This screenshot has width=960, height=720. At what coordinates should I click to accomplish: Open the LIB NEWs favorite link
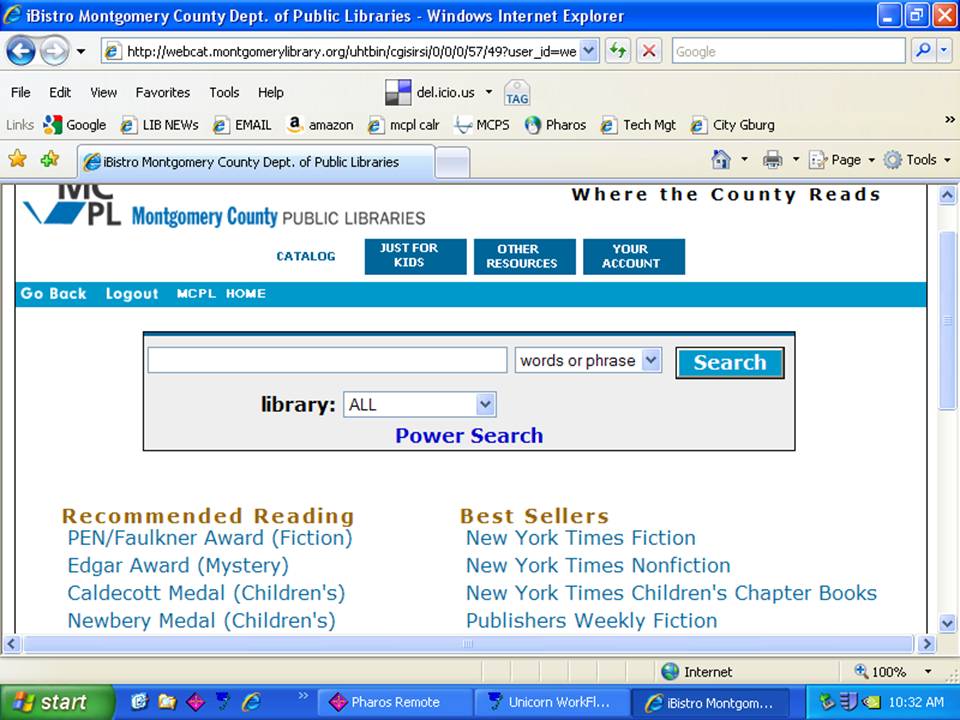pos(159,125)
